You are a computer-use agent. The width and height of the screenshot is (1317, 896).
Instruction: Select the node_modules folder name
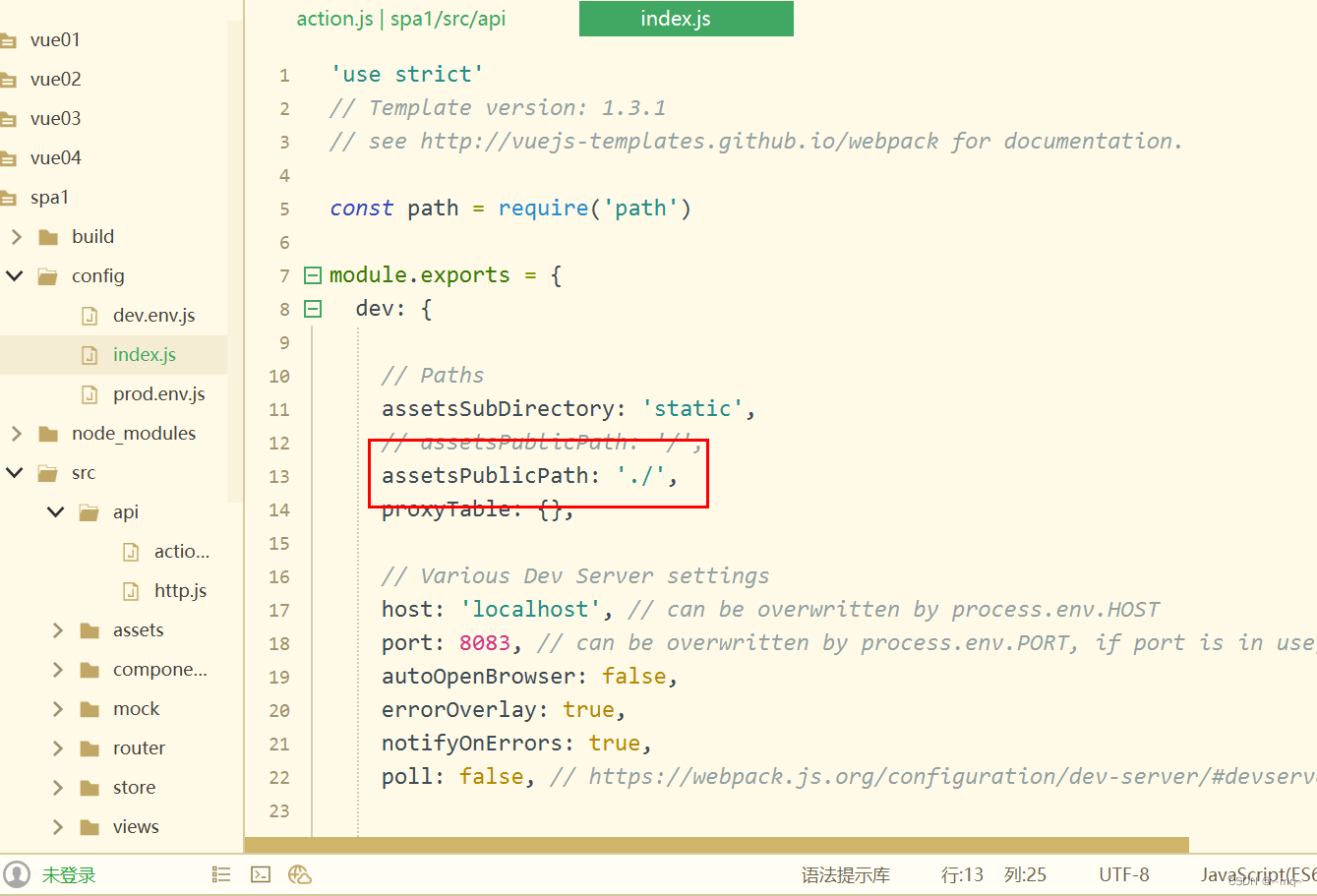coord(134,434)
